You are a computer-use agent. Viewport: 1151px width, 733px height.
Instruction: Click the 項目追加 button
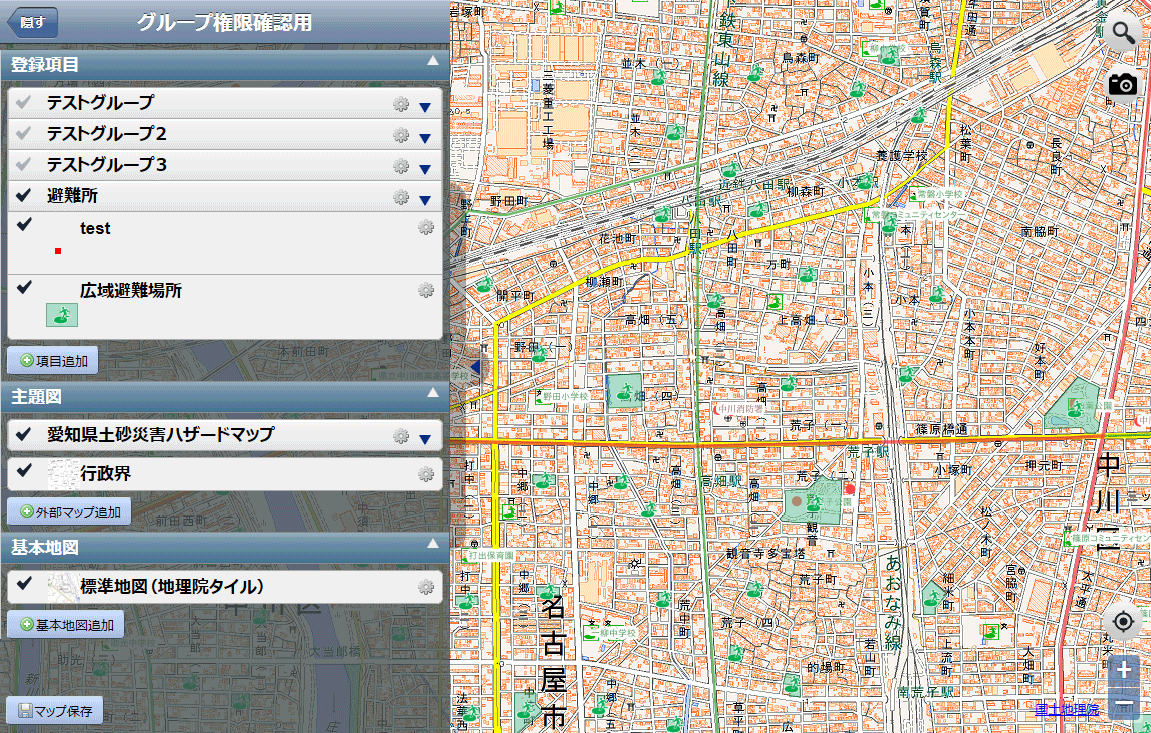53,360
